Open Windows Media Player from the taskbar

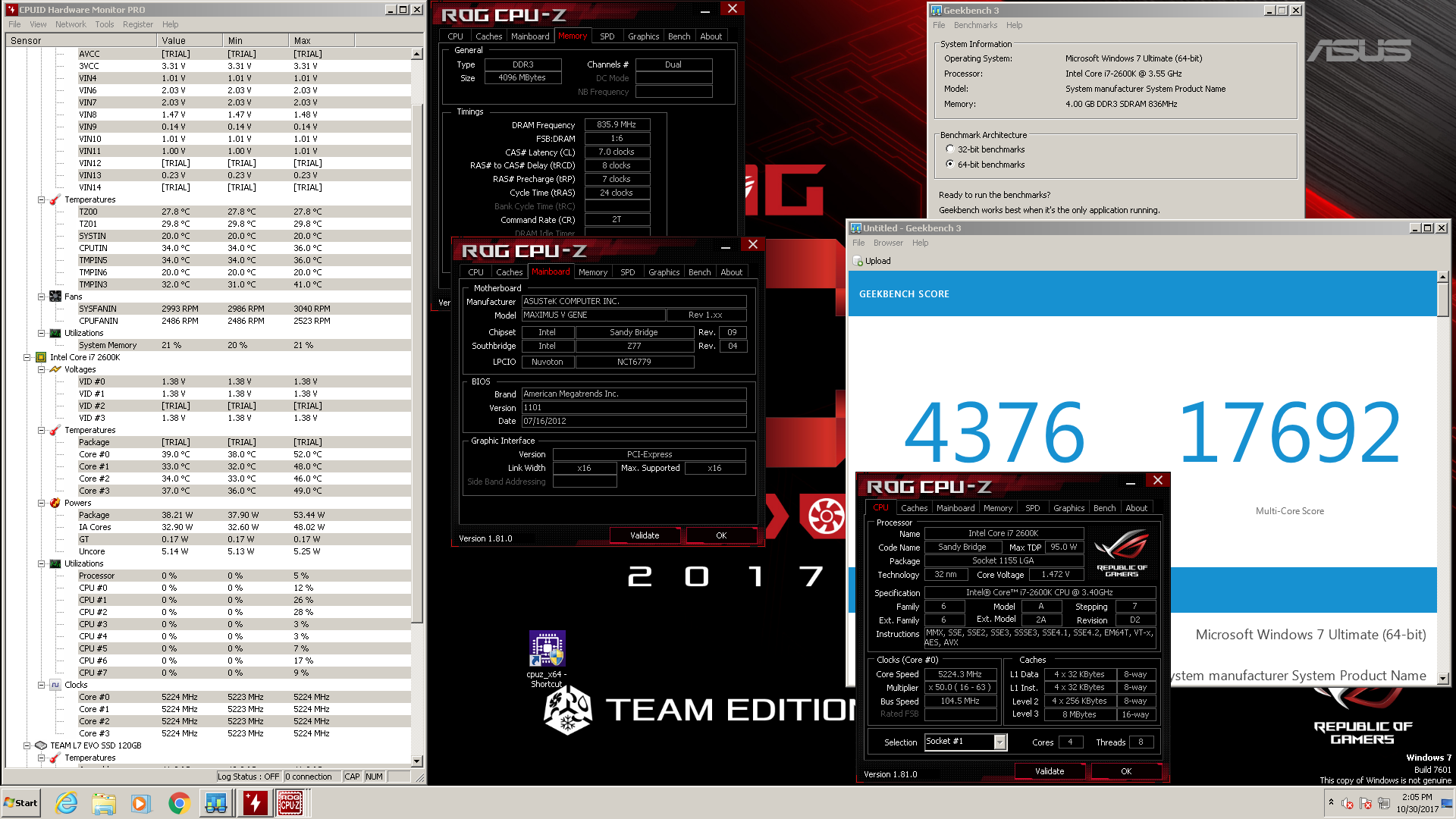[x=141, y=803]
